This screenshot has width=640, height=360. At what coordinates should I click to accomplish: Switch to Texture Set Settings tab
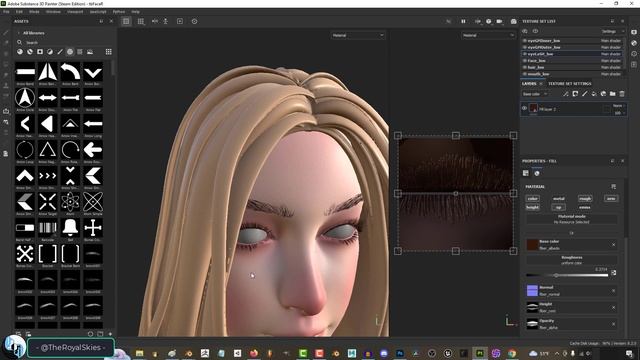(x=569, y=84)
